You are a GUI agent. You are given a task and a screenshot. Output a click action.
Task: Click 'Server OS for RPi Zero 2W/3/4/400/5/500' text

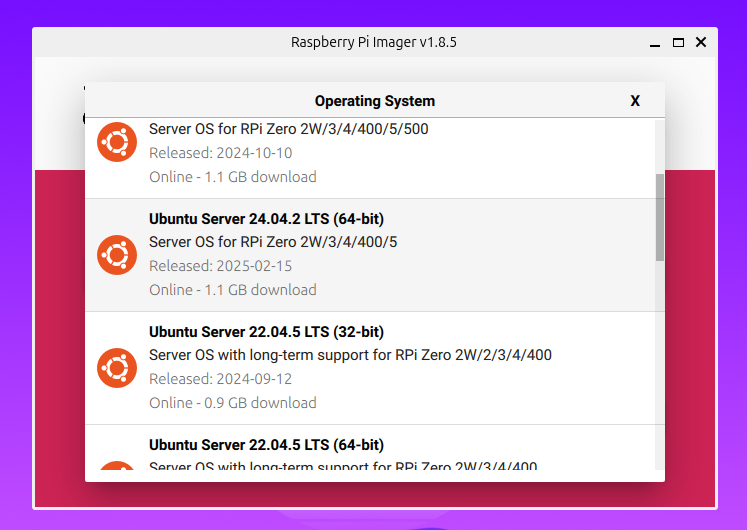288,129
